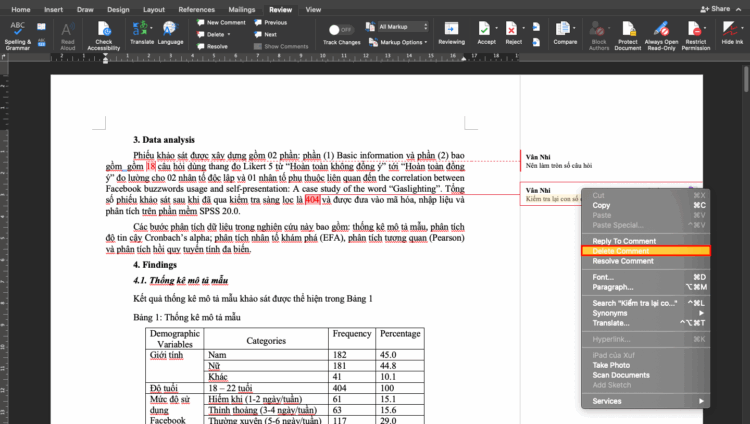Toggle the Reviewing pane
This screenshot has height=424, width=750.
pos(452,30)
